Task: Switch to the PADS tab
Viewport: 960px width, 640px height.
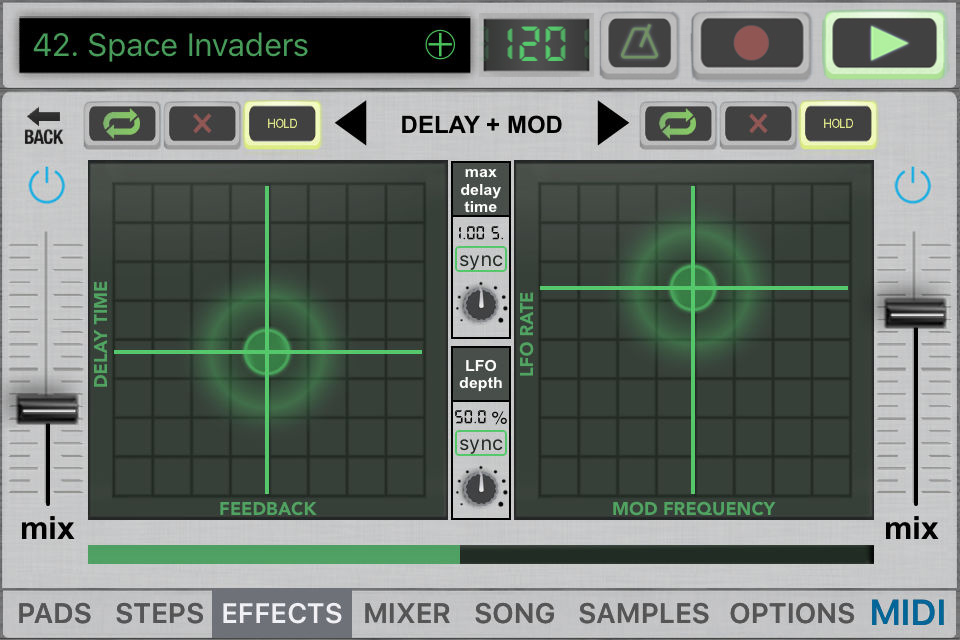Action: [54, 613]
